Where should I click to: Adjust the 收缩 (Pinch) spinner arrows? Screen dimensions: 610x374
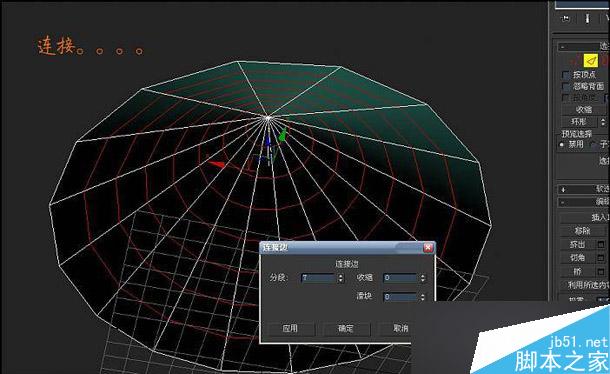[x=422, y=278]
